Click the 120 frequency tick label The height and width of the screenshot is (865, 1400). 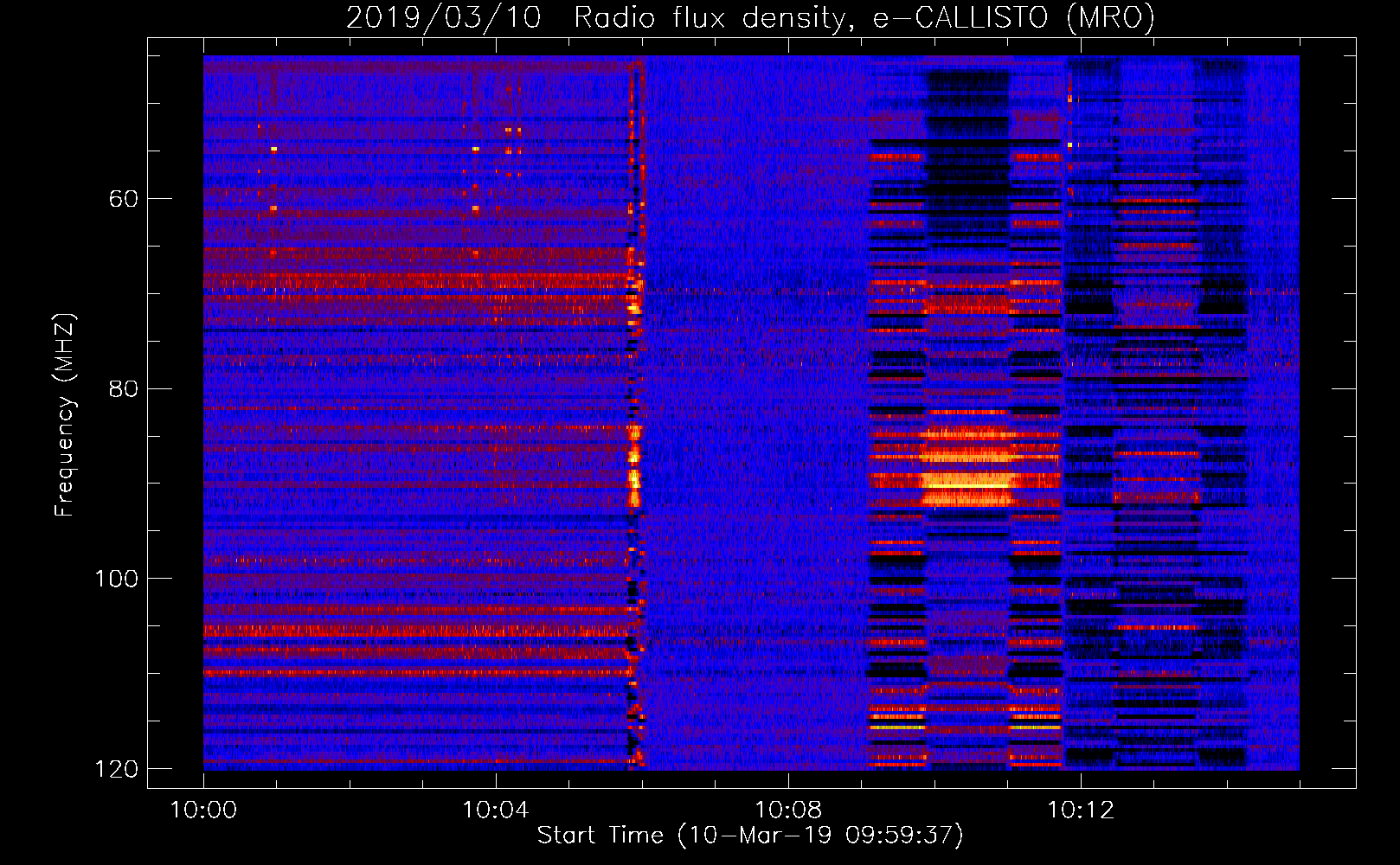coord(116,768)
